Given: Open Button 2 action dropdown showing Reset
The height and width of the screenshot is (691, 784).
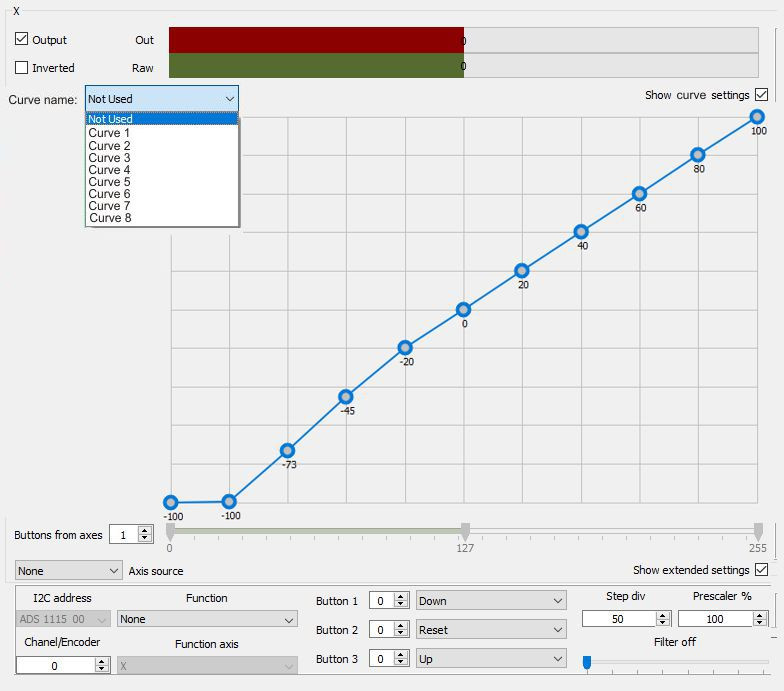Looking at the screenshot, I should click(491, 630).
